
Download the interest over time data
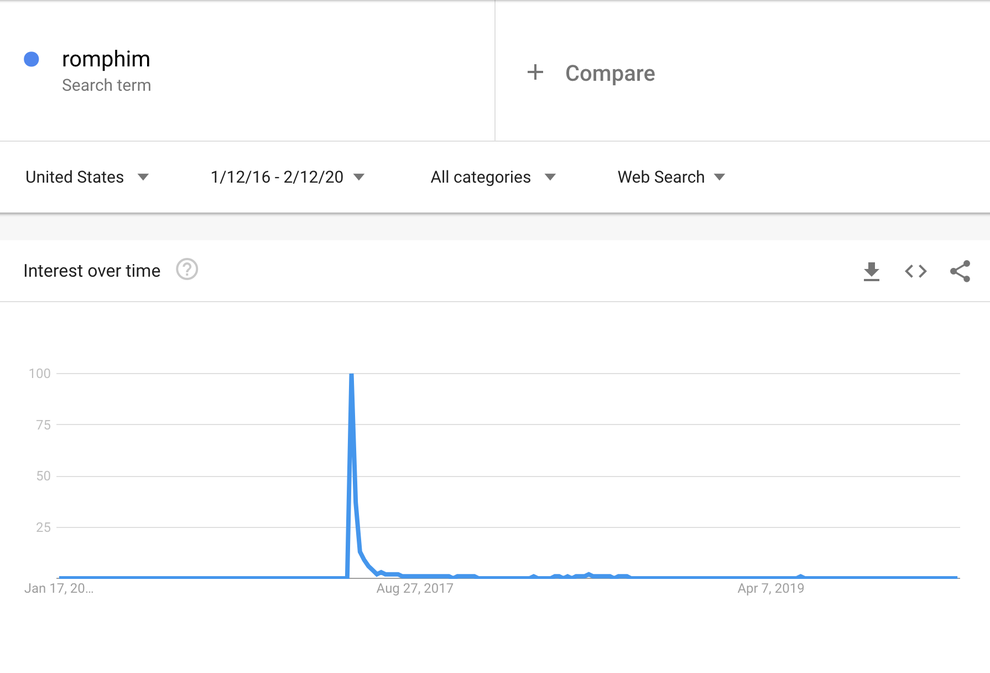[871, 271]
